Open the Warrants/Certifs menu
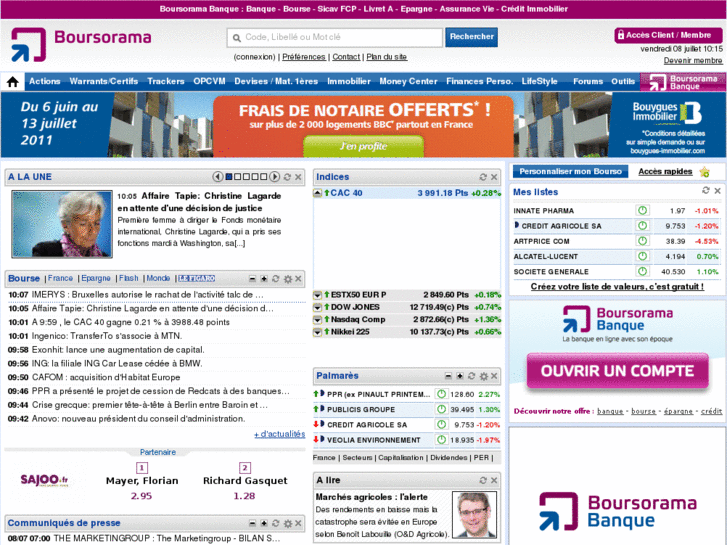The image size is (727, 545). pyautogui.click(x=104, y=81)
